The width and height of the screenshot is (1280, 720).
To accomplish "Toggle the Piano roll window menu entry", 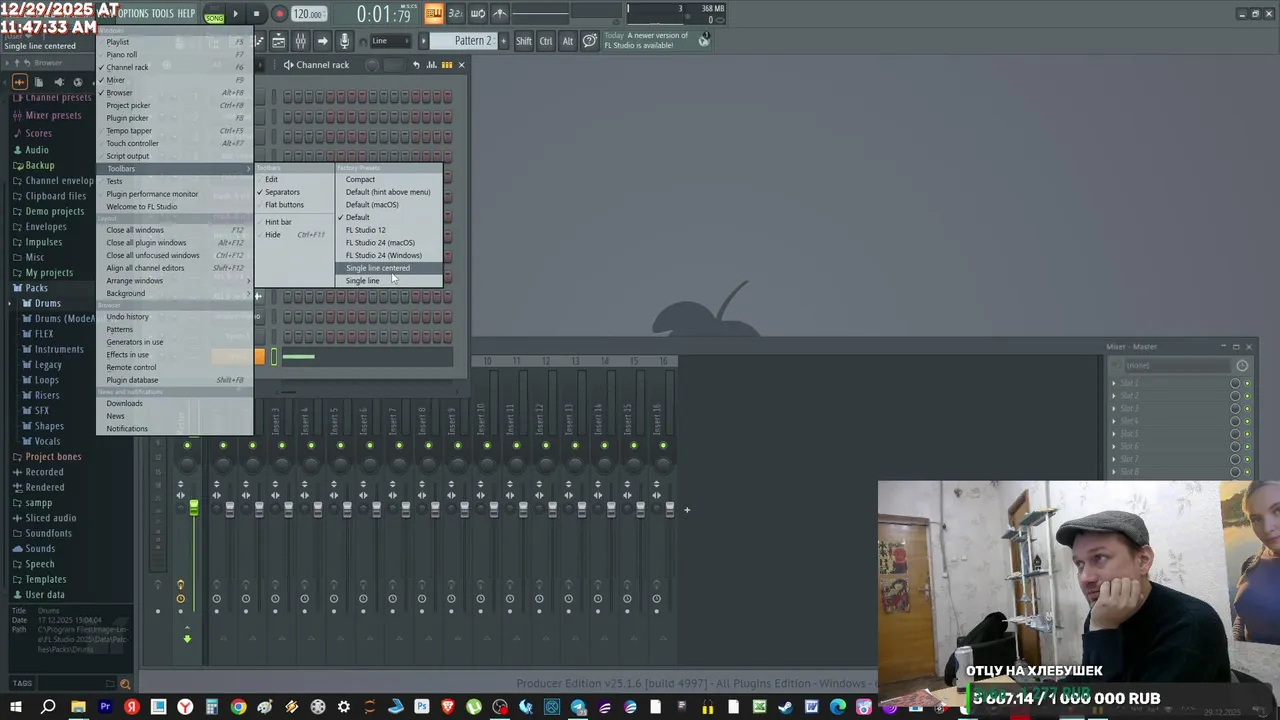I will pyautogui.click(x=174, y=55).
